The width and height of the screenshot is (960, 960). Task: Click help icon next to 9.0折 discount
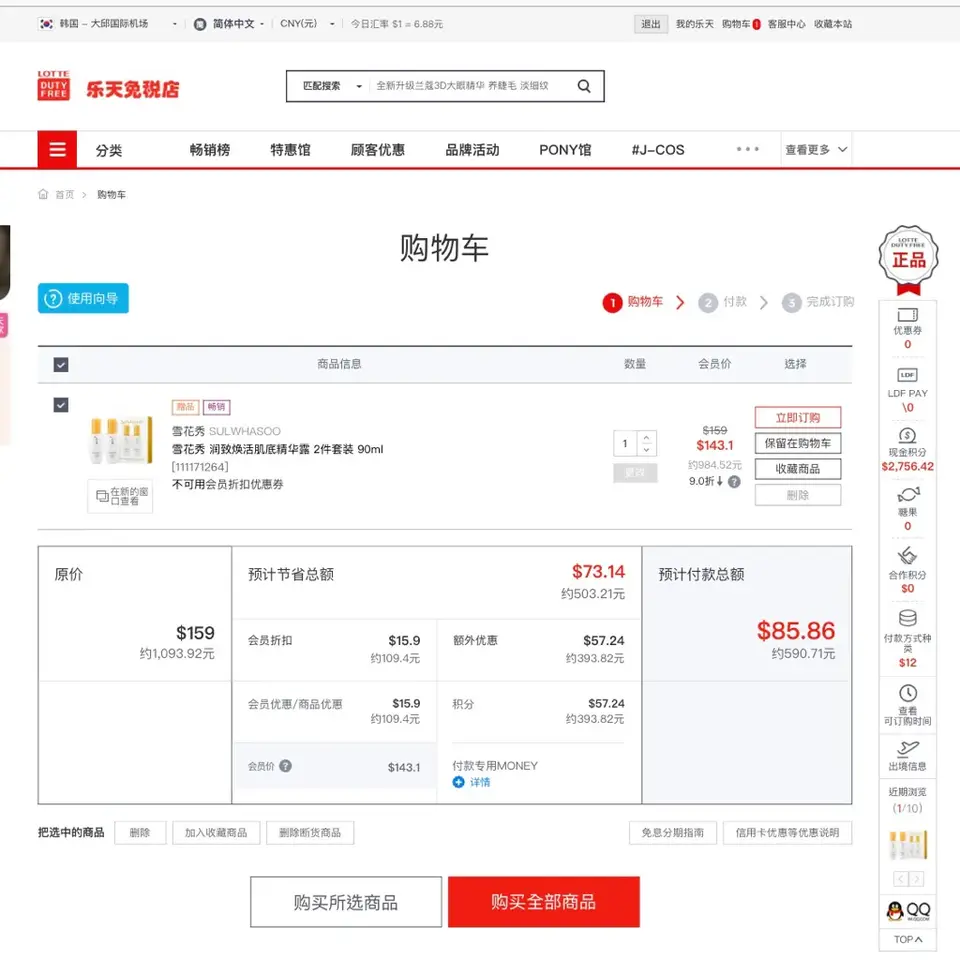click(735, 482)
